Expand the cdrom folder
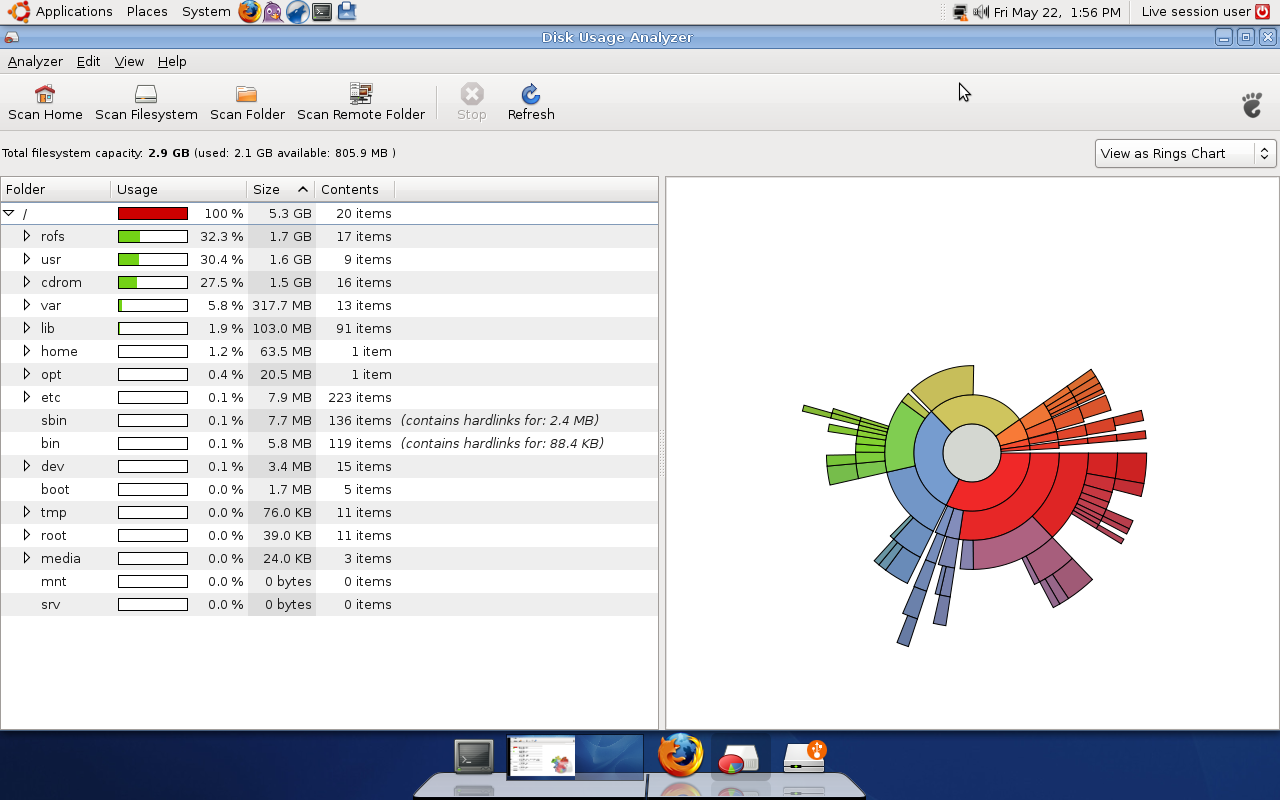The width and height of the screenshot is (1280, 800). (x=27, y=282)
